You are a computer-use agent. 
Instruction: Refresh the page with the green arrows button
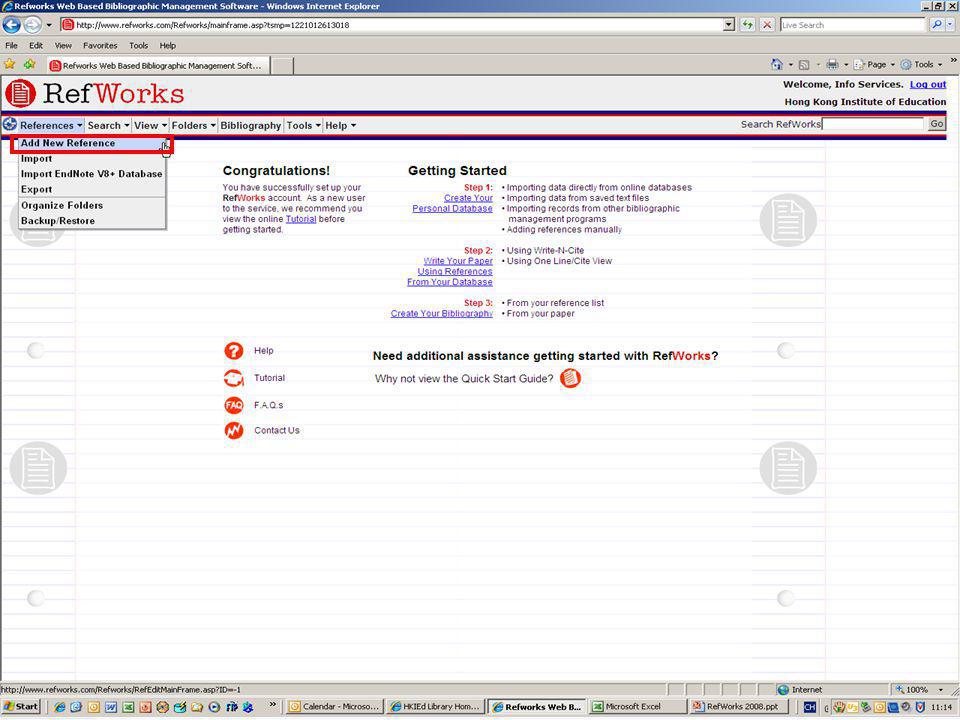748,25
